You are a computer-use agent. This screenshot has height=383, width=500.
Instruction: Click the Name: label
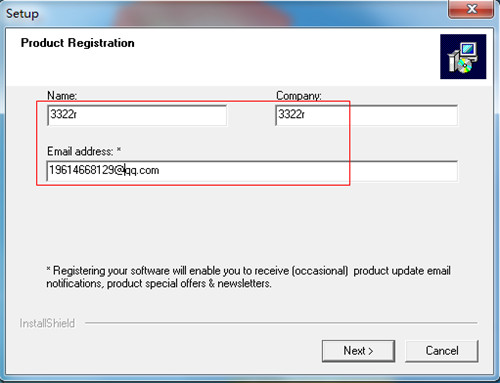pyautogui.click(x=62, y=96)
